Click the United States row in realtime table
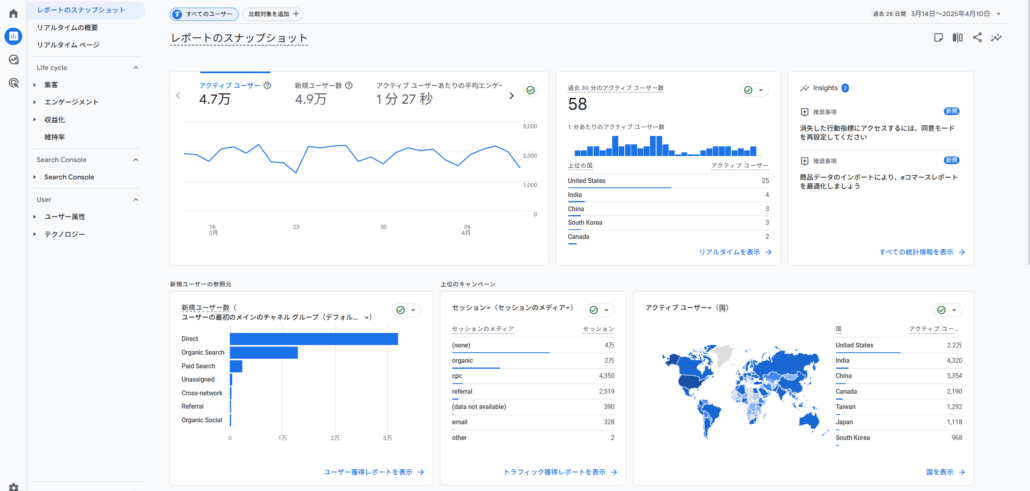The height and width of the screenshot is (491, 1030). tap(668, 181)
